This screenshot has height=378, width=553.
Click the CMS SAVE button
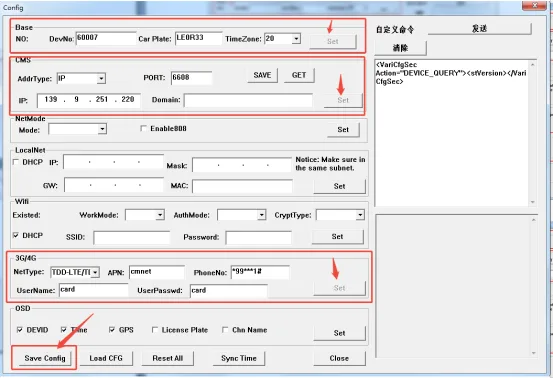262,75
